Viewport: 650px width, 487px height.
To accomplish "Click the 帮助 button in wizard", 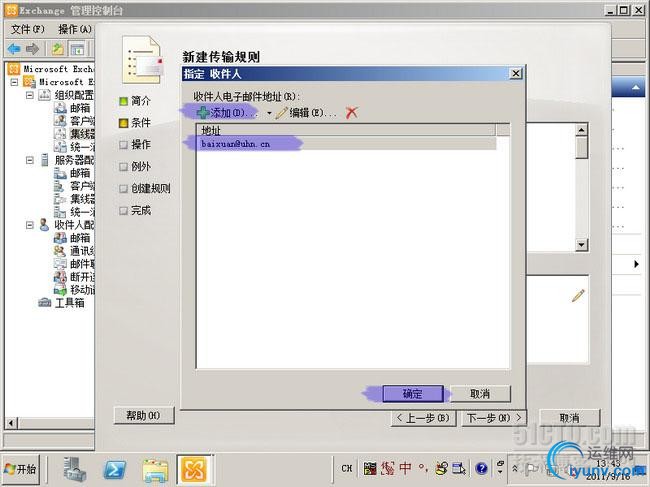I will point(143,415).
